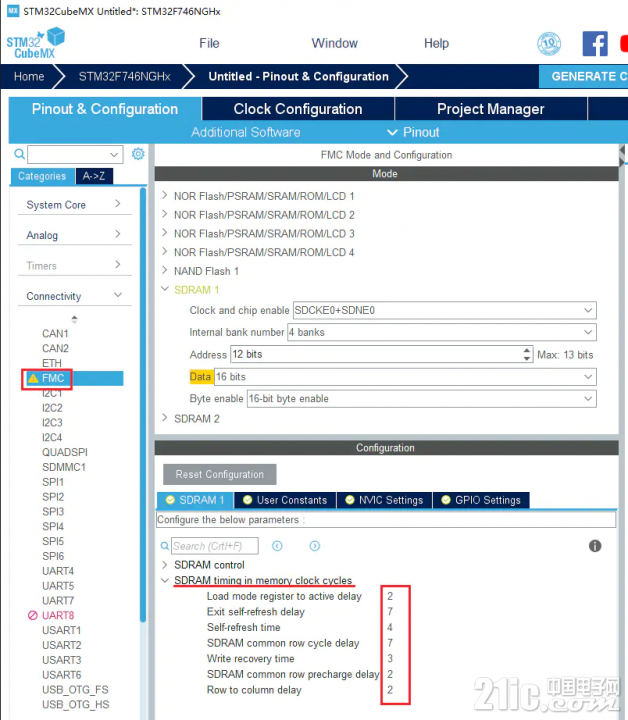Switch to the Project Manager tab
628x720 pixels.
[x=490, y=109]
